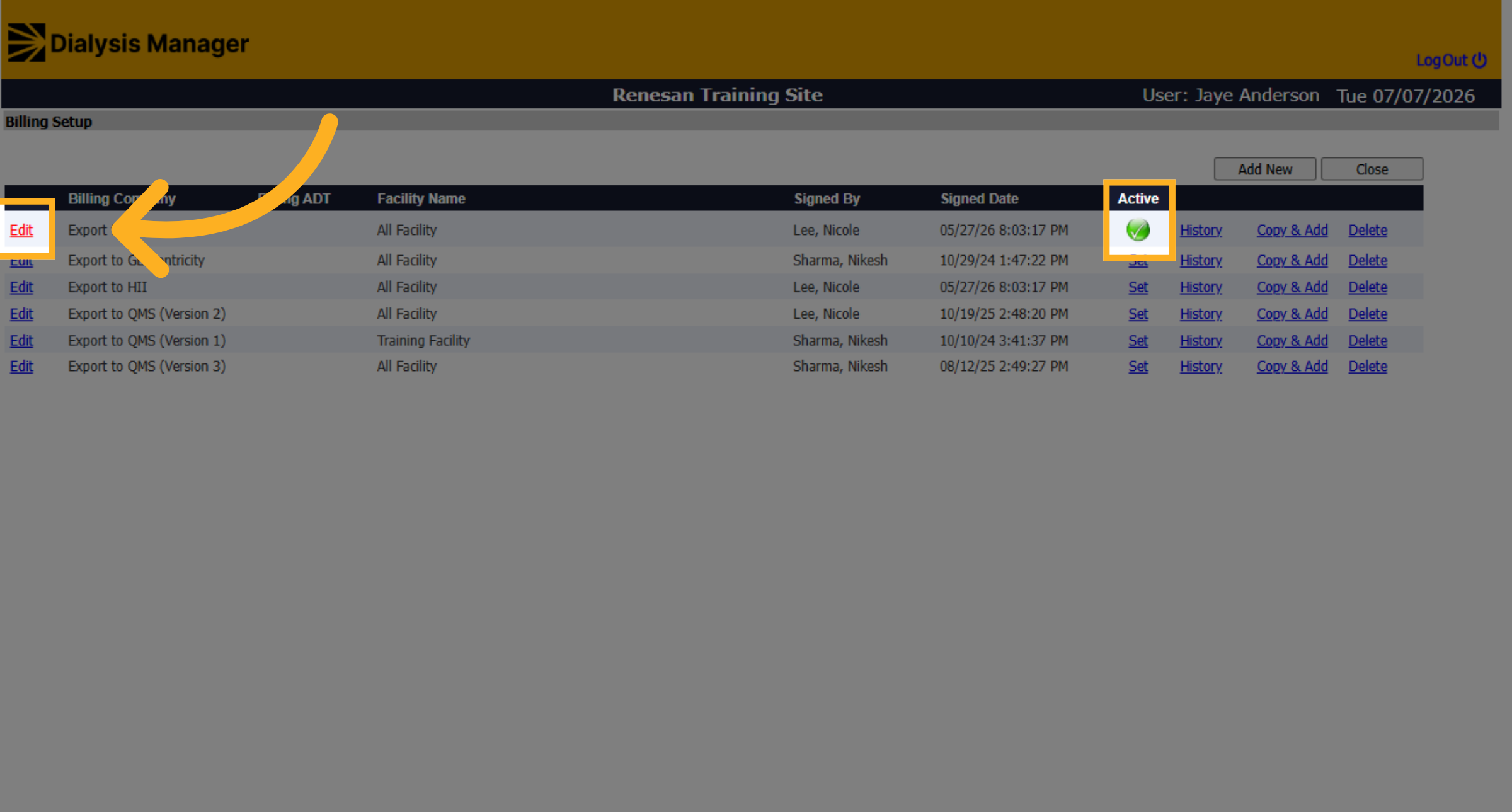Click the Add New button
This screenshot has width=1512, height=812.
(1264, 169)
